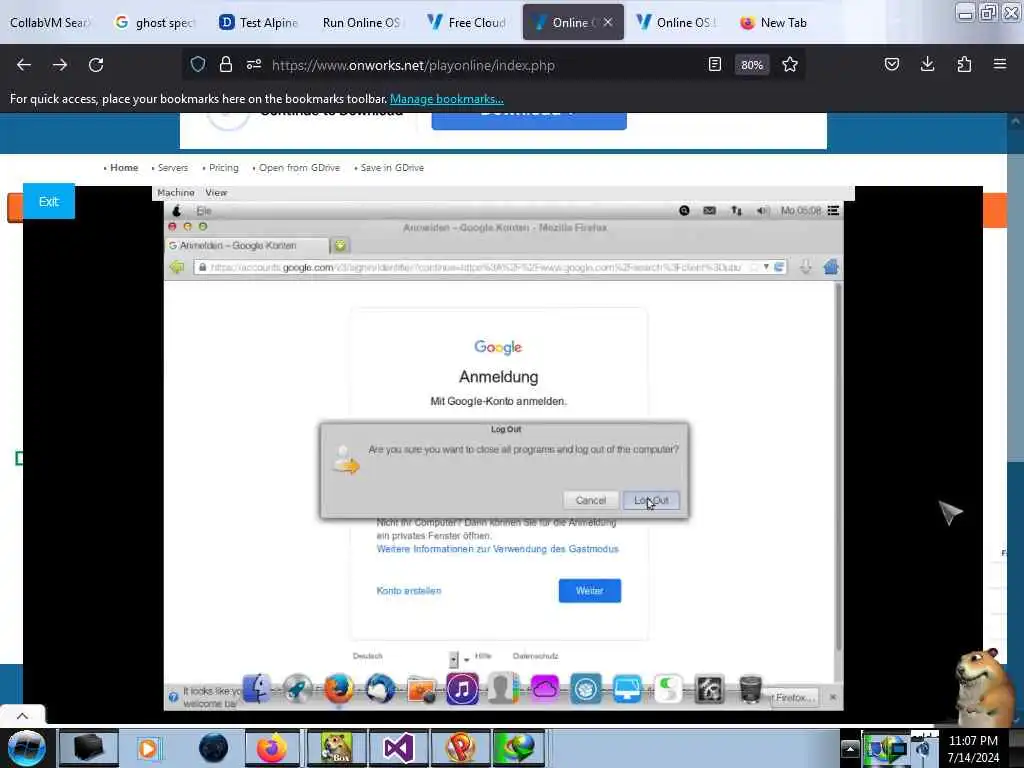Launch the rocket Launchpad icon in dock
The image size is (1024, 768).
click(x=297, y=689)
